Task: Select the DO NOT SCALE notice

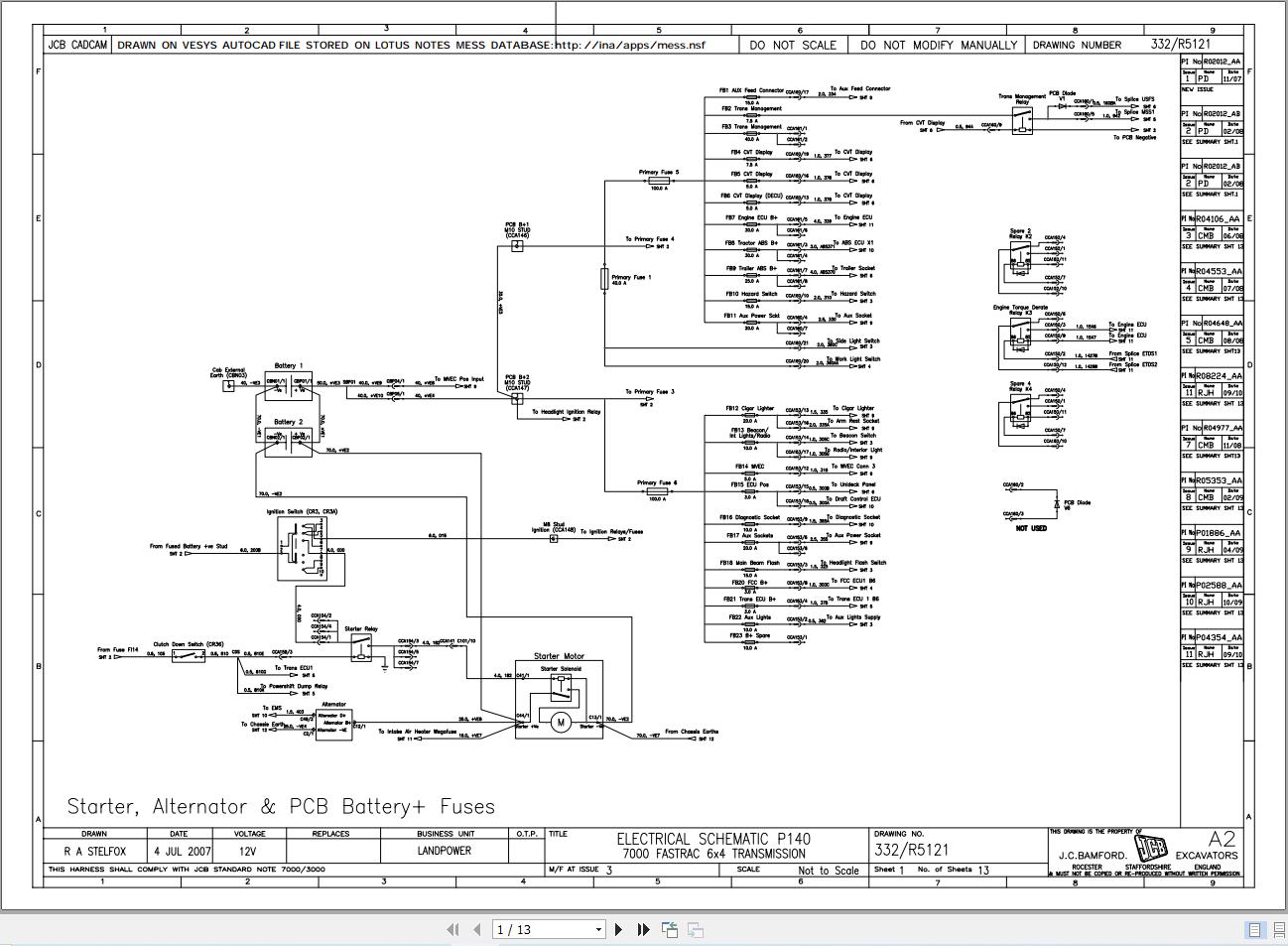Action: click(793, 44)
